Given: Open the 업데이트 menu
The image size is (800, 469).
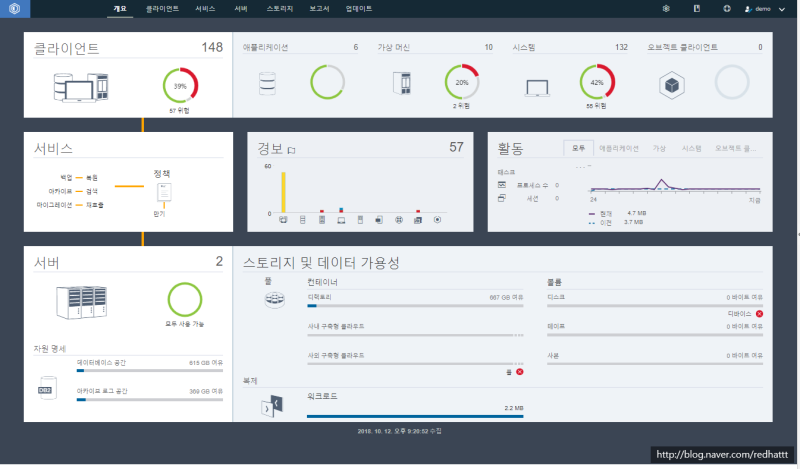Looking at the screenshot, I should point(359,9).
